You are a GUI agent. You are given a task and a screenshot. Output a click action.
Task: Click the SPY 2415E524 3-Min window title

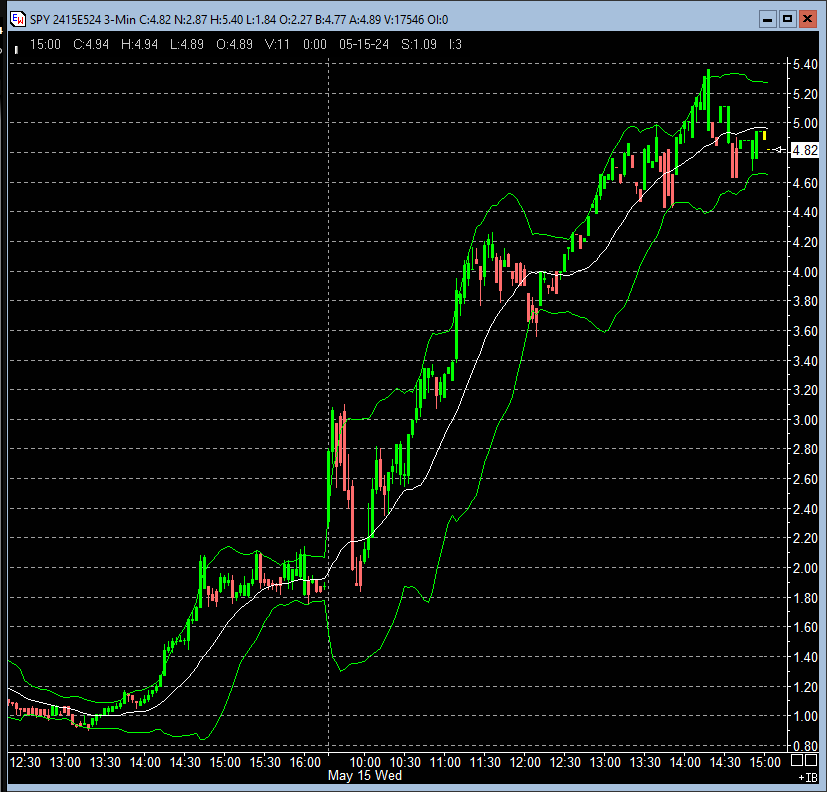pos(83,20)
